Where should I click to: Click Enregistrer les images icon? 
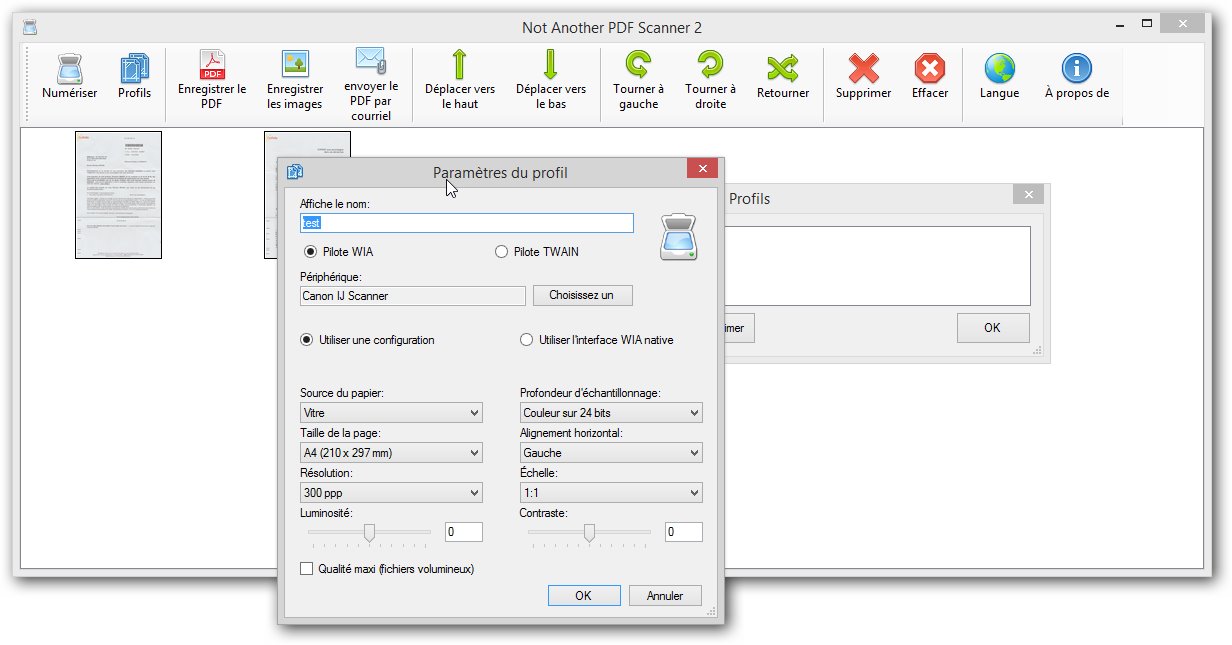(295, 65)
